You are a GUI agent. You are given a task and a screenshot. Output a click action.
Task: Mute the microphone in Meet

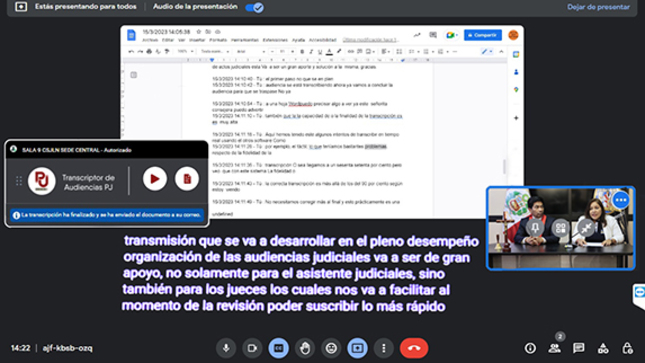tap(226, 348)
